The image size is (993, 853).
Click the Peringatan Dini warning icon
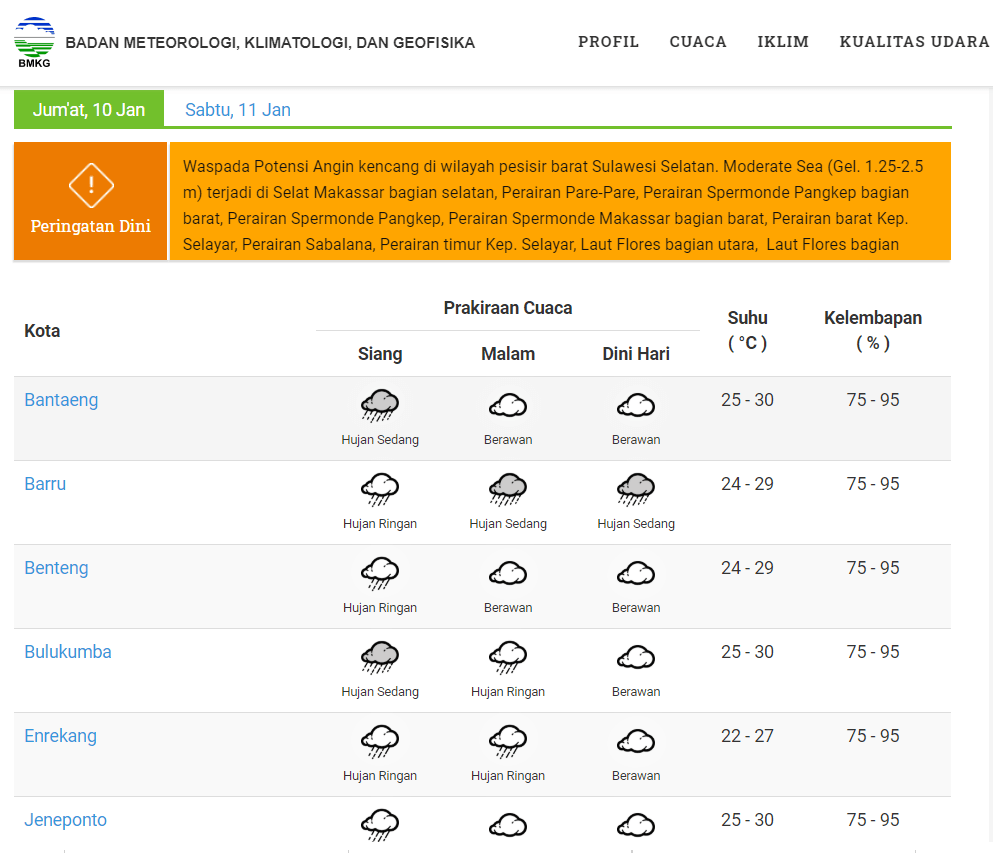(x=91, y=186)
